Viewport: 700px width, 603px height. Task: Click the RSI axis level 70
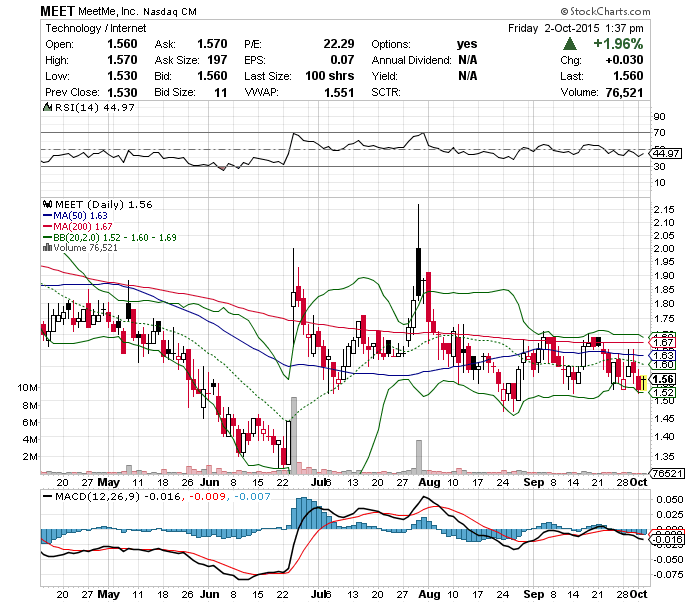click(659, 133)
